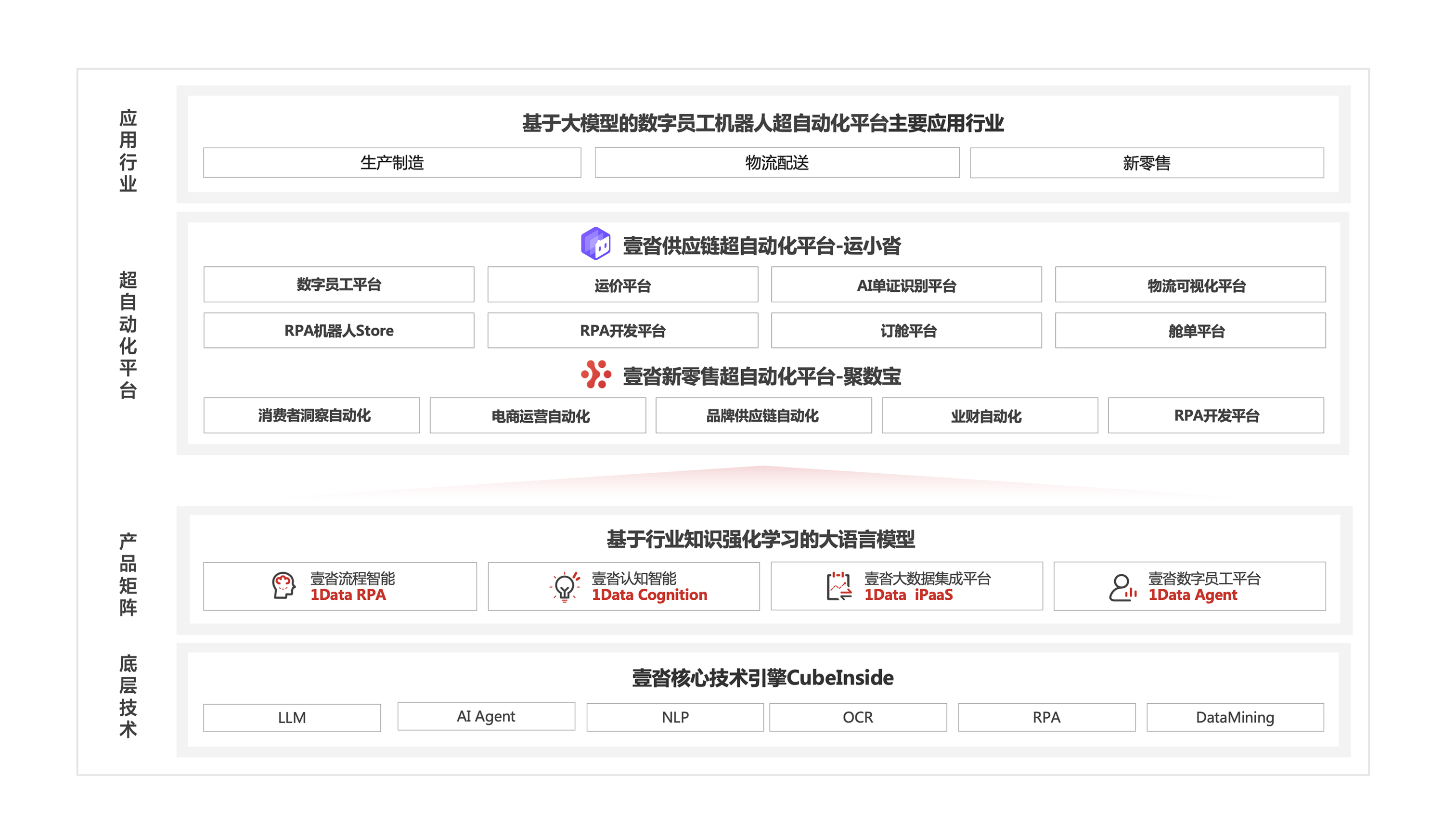Click the red 1Data RPA label
This screenshot has height=840, width=1444.
click(348, 595)
